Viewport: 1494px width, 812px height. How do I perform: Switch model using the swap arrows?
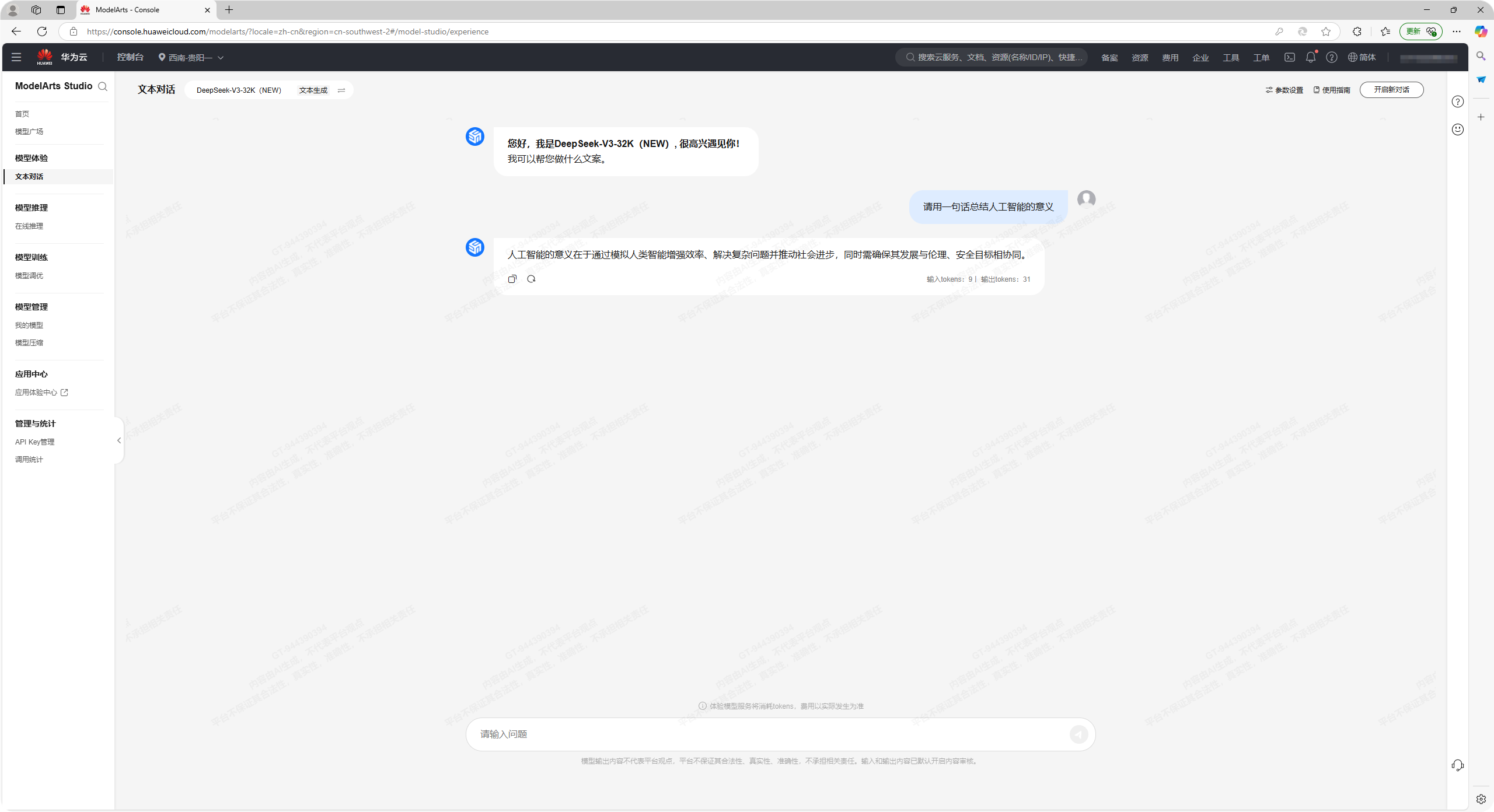pyautogui.click(x=341, y=90)
